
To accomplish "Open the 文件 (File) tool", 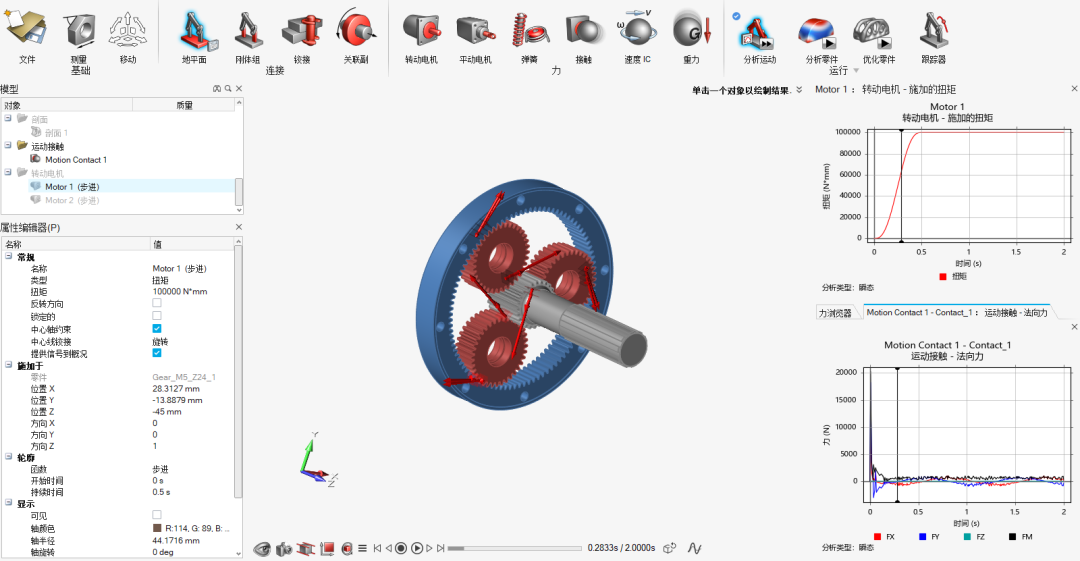I will click(x=26, y=37).
